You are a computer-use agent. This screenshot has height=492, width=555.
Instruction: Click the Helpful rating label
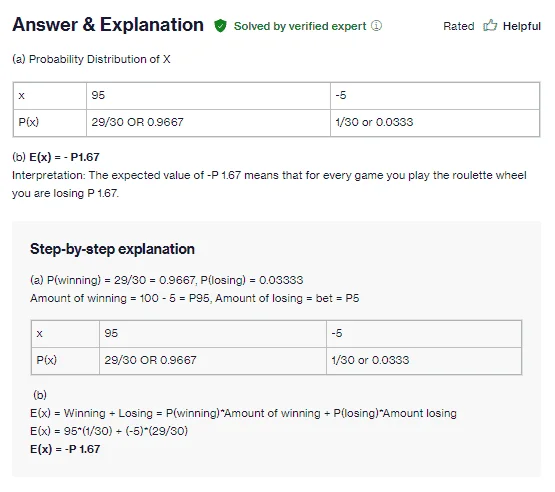tap(522, 26)
